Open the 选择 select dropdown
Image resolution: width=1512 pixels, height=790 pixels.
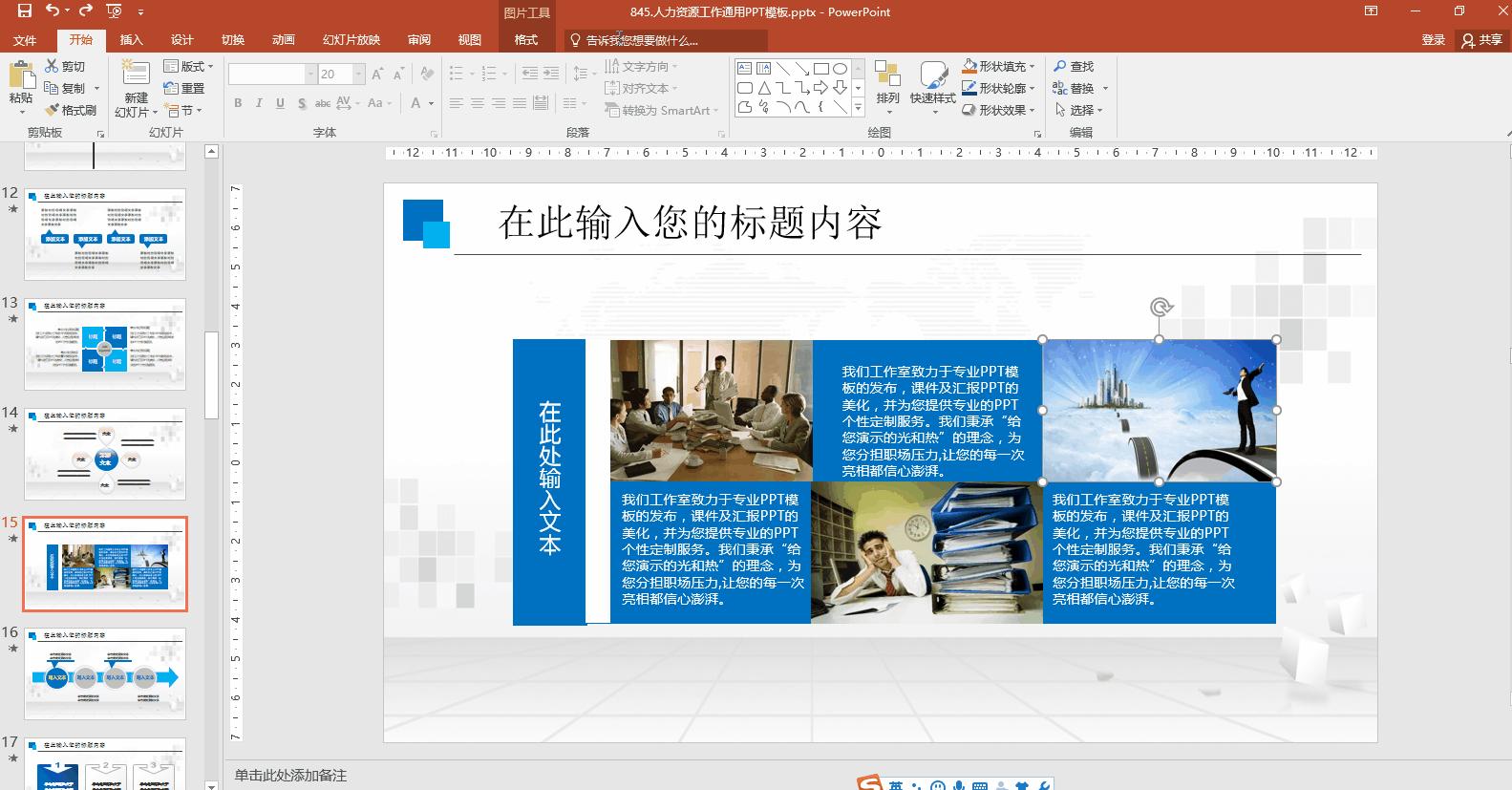(1078, 110)
